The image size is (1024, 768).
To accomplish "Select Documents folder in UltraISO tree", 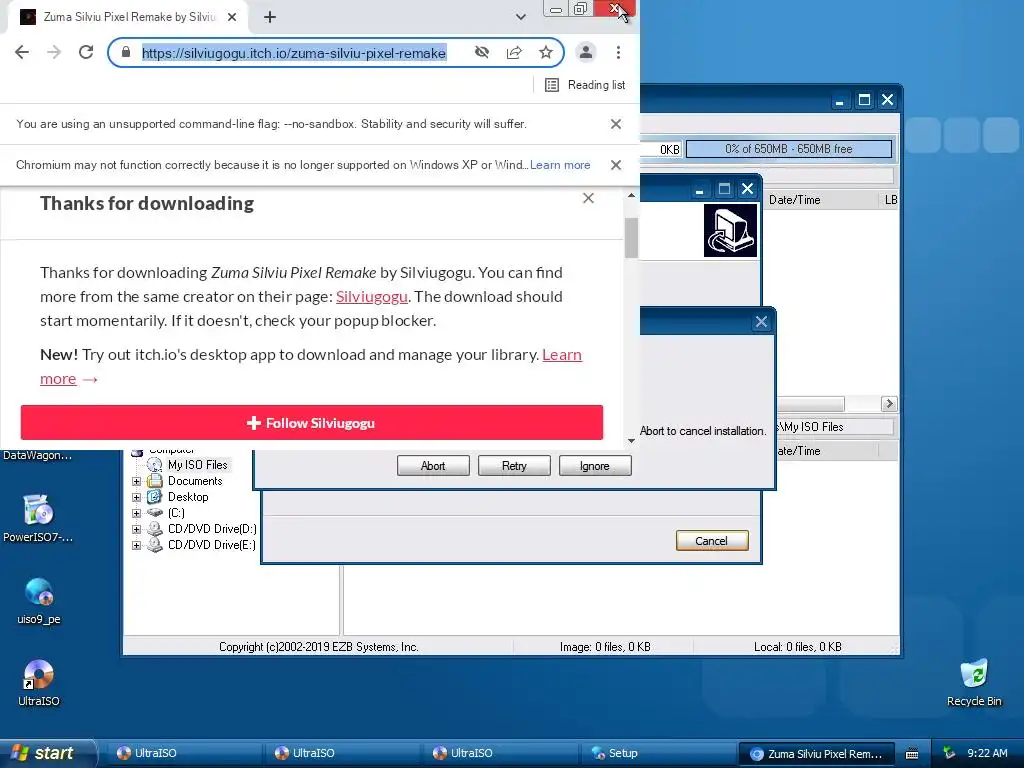I will click(x=195, y=481).
